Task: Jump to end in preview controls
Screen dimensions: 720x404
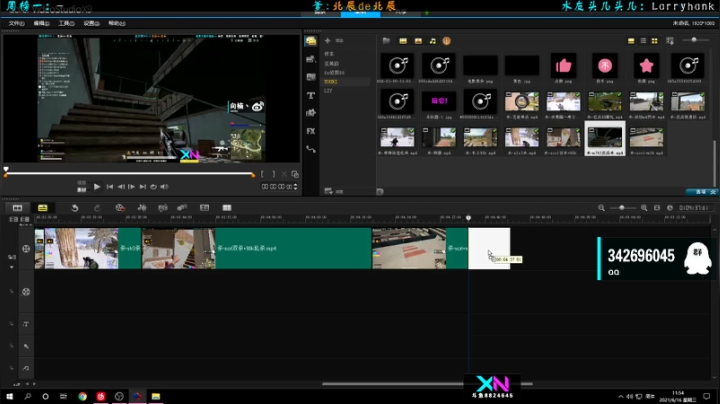Action: pos(143,187)
